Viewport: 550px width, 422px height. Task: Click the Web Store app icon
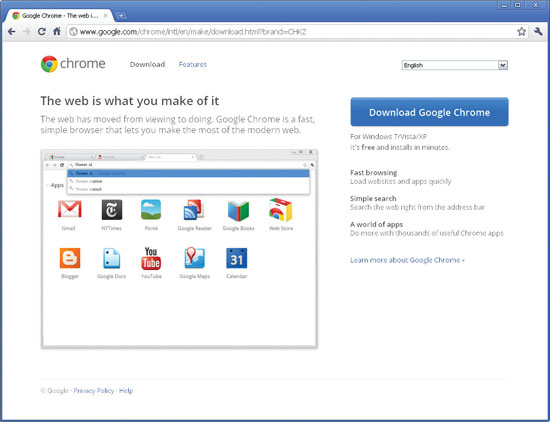(x=281, y=210)
